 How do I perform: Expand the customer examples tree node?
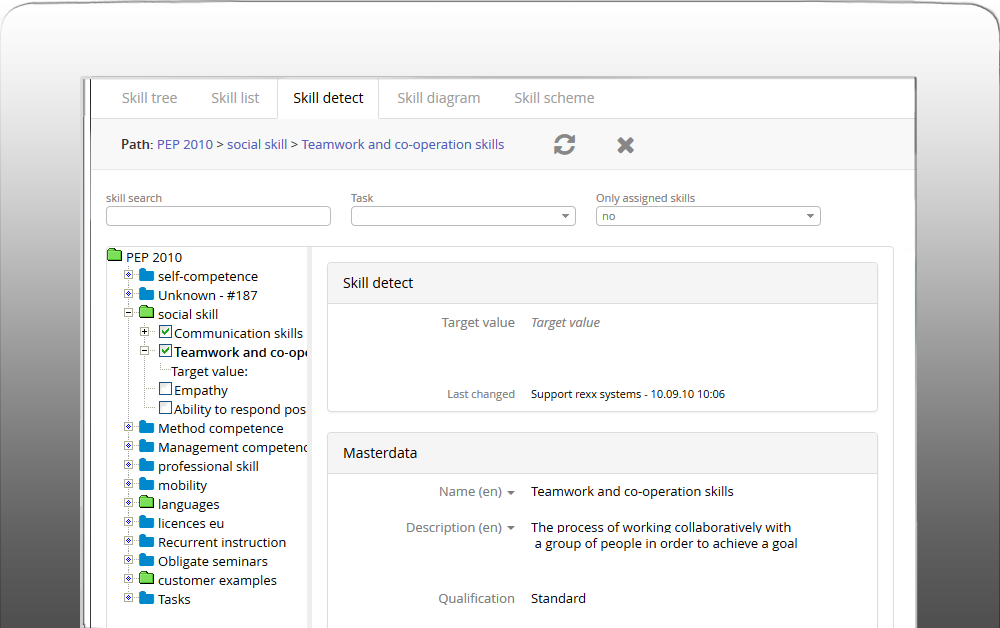(128, 579)
